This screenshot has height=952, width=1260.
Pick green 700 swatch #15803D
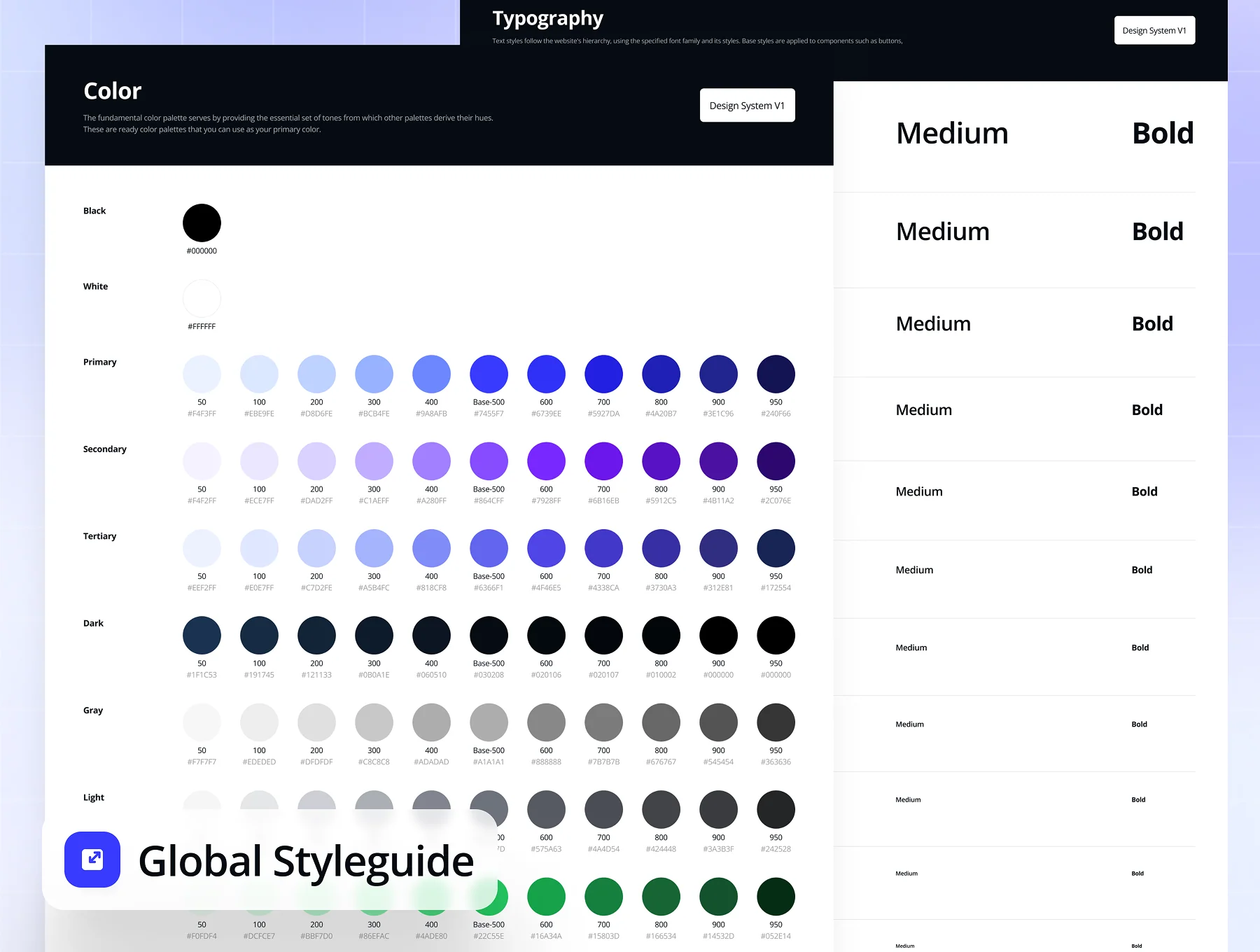coord(603,897)
